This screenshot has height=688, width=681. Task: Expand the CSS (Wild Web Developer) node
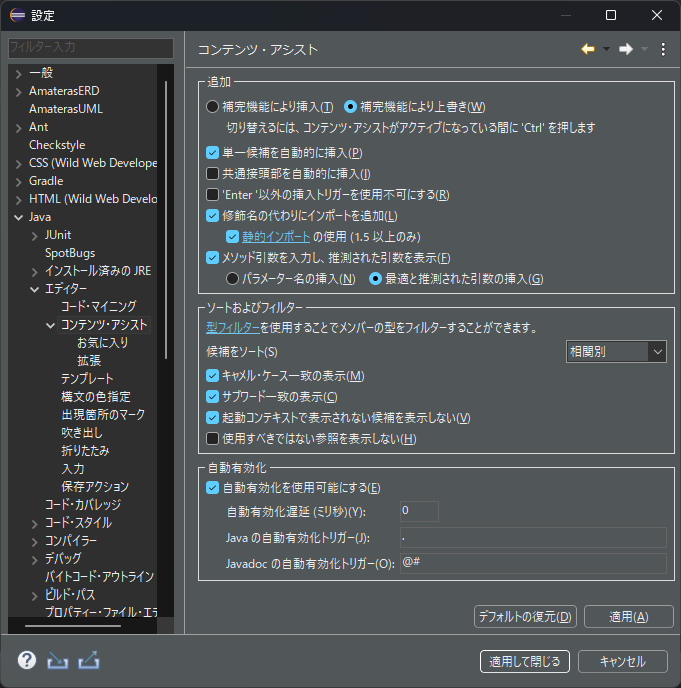tap(18, 164)
